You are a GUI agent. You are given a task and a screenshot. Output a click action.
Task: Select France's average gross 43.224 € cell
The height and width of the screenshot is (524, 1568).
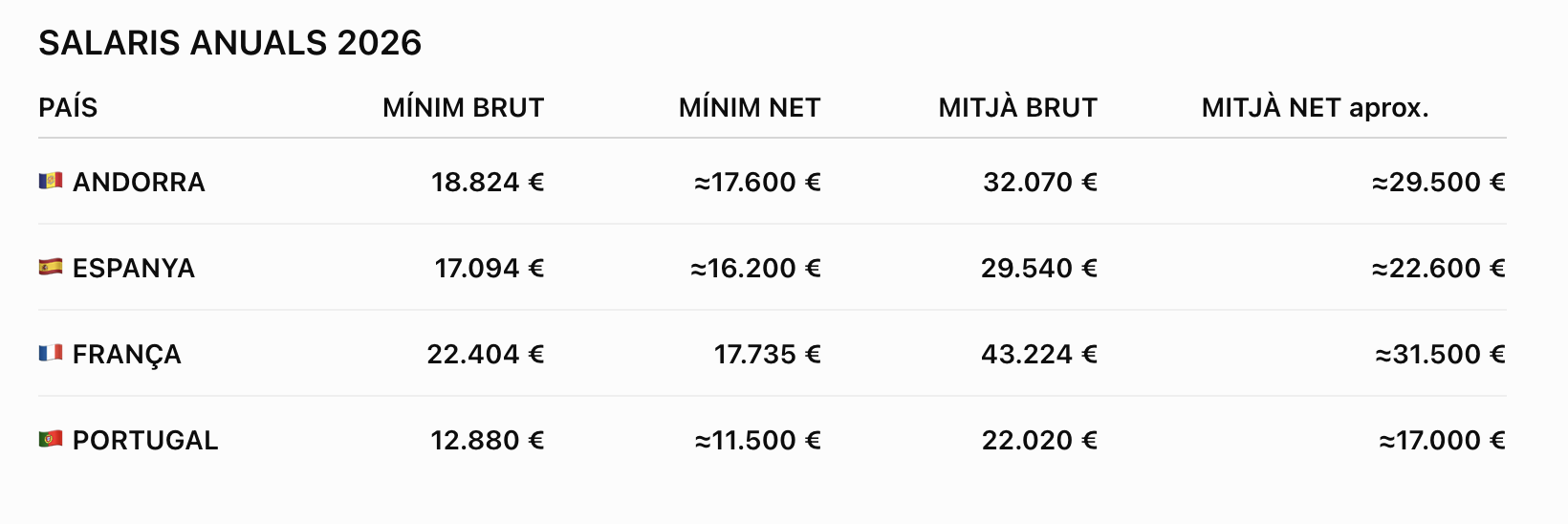click(1039, 354)
